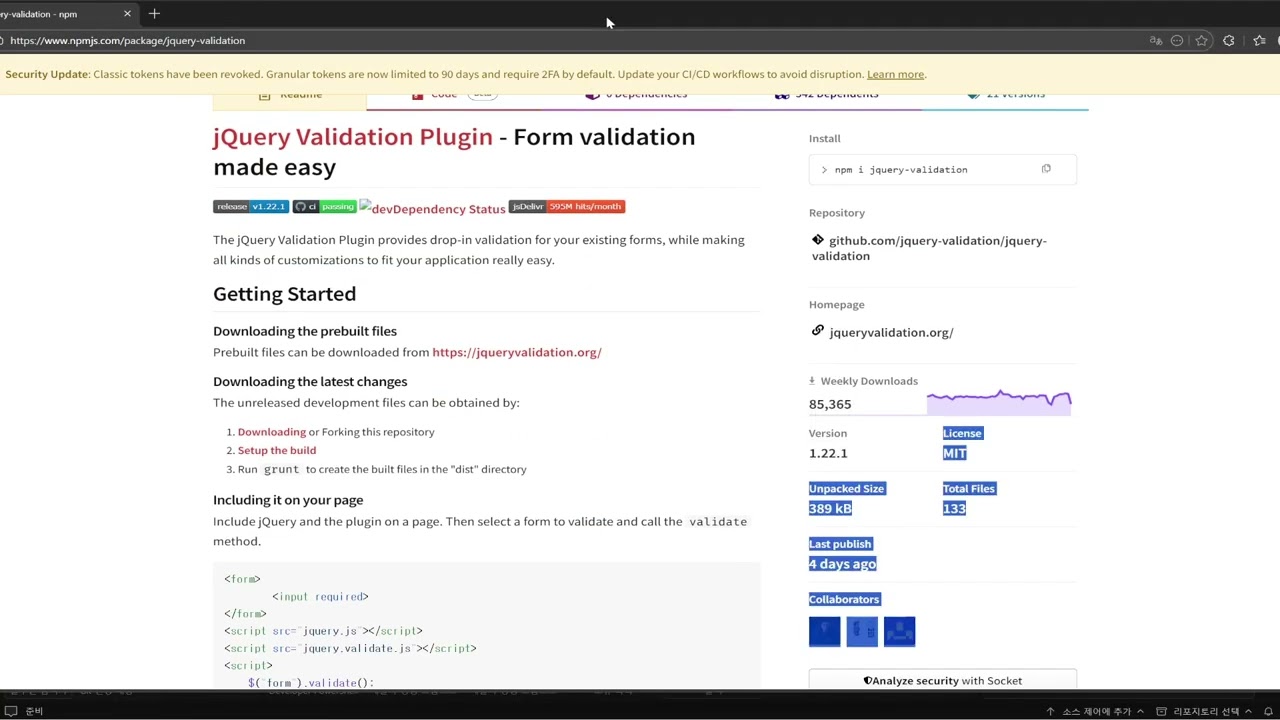Click the 85,365 weekly downloads value

click(x=830, y=404)
